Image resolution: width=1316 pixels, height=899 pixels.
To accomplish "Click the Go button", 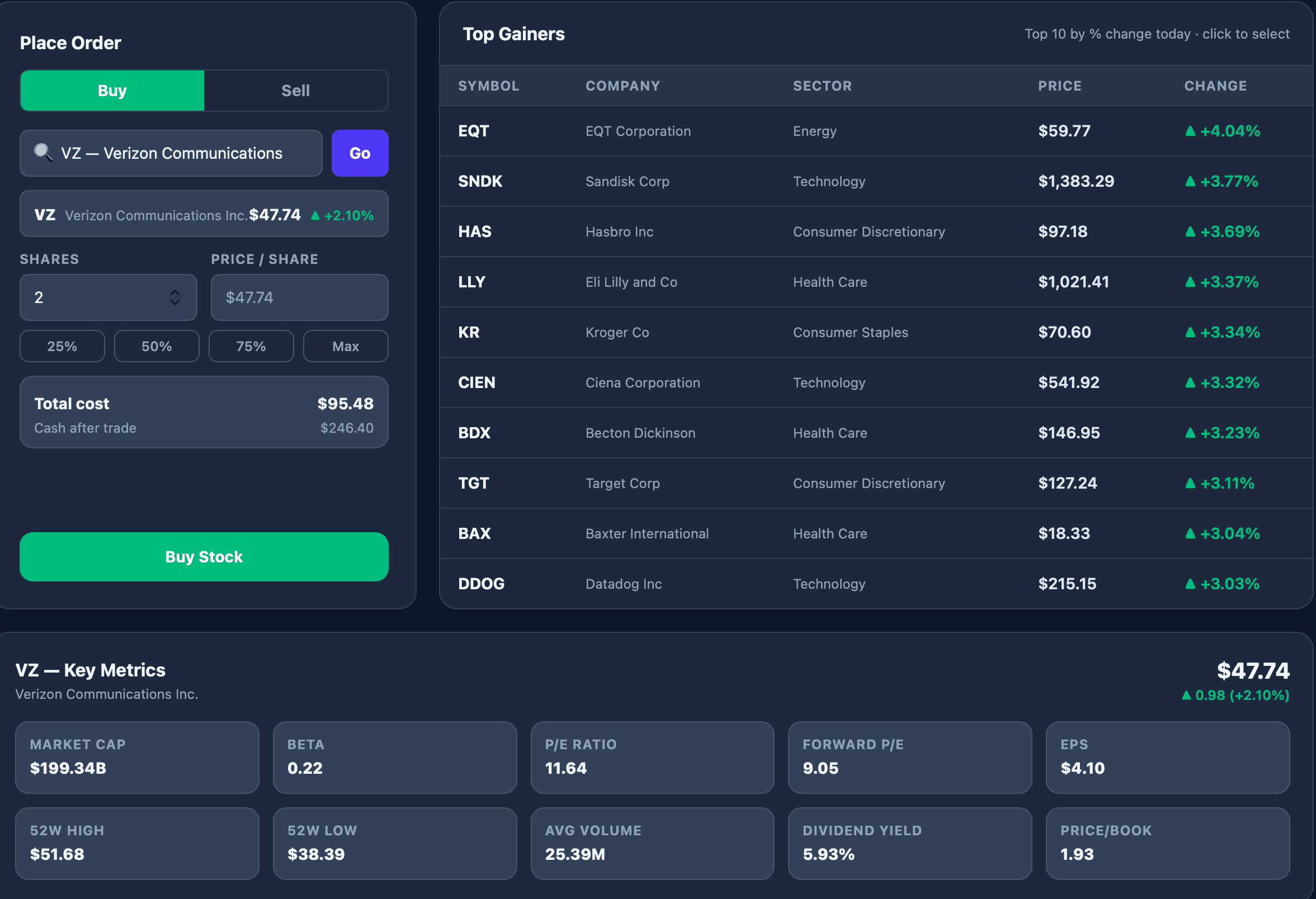I will (360, 153).
